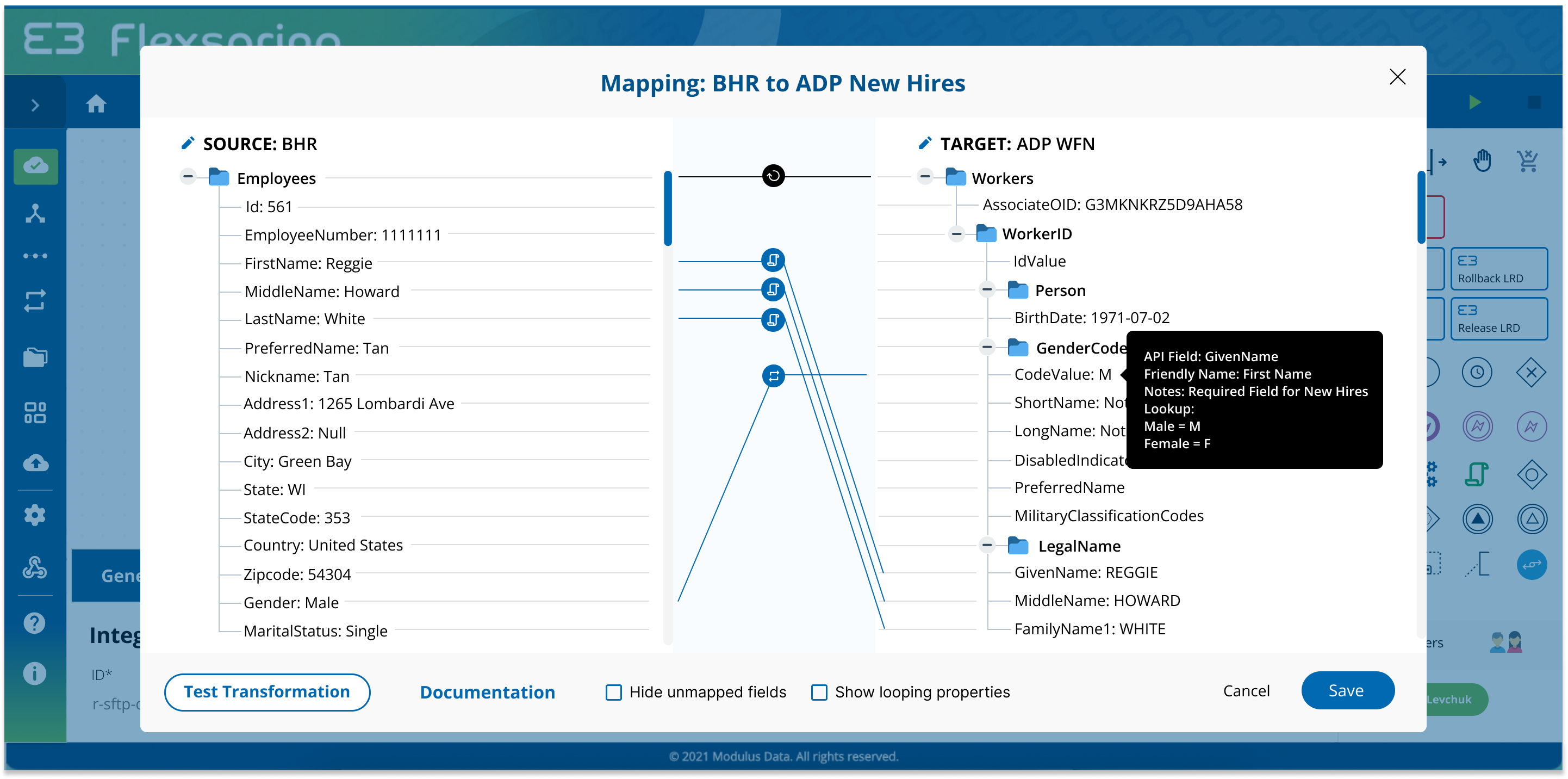
Task: Open the network hierarchy icon in the sidebar
Action: (x=35, y=214)
